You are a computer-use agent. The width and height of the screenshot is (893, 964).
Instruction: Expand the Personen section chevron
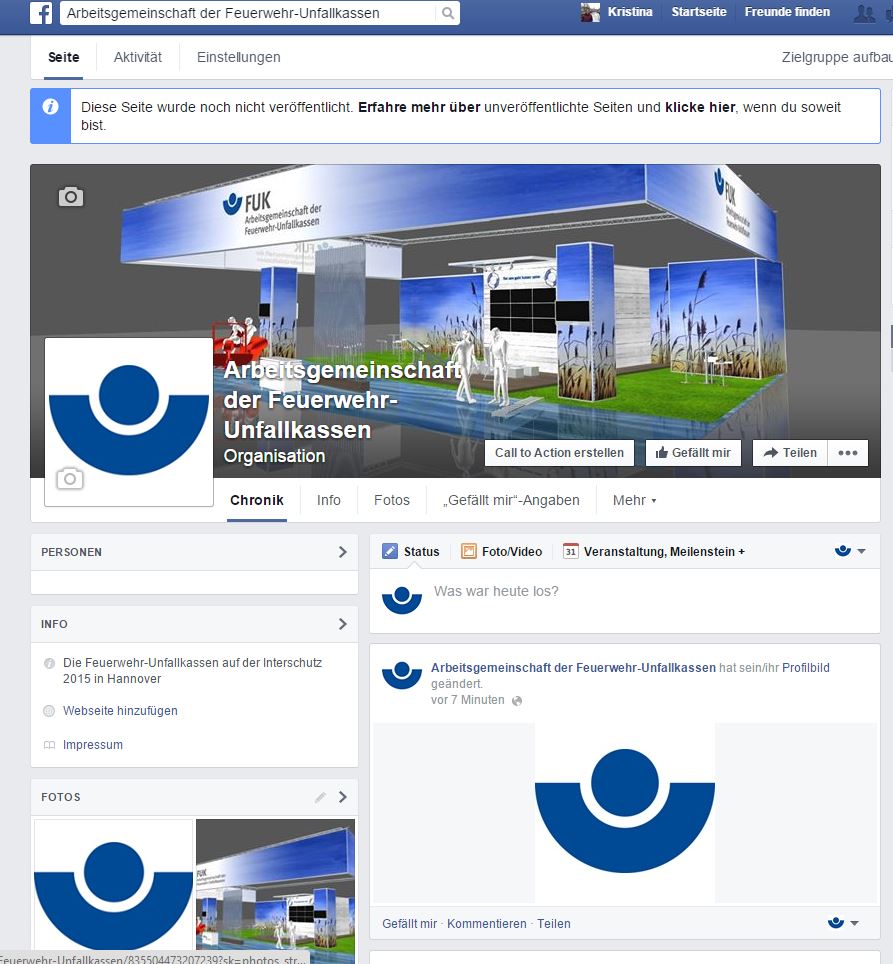tap(343, 552)
